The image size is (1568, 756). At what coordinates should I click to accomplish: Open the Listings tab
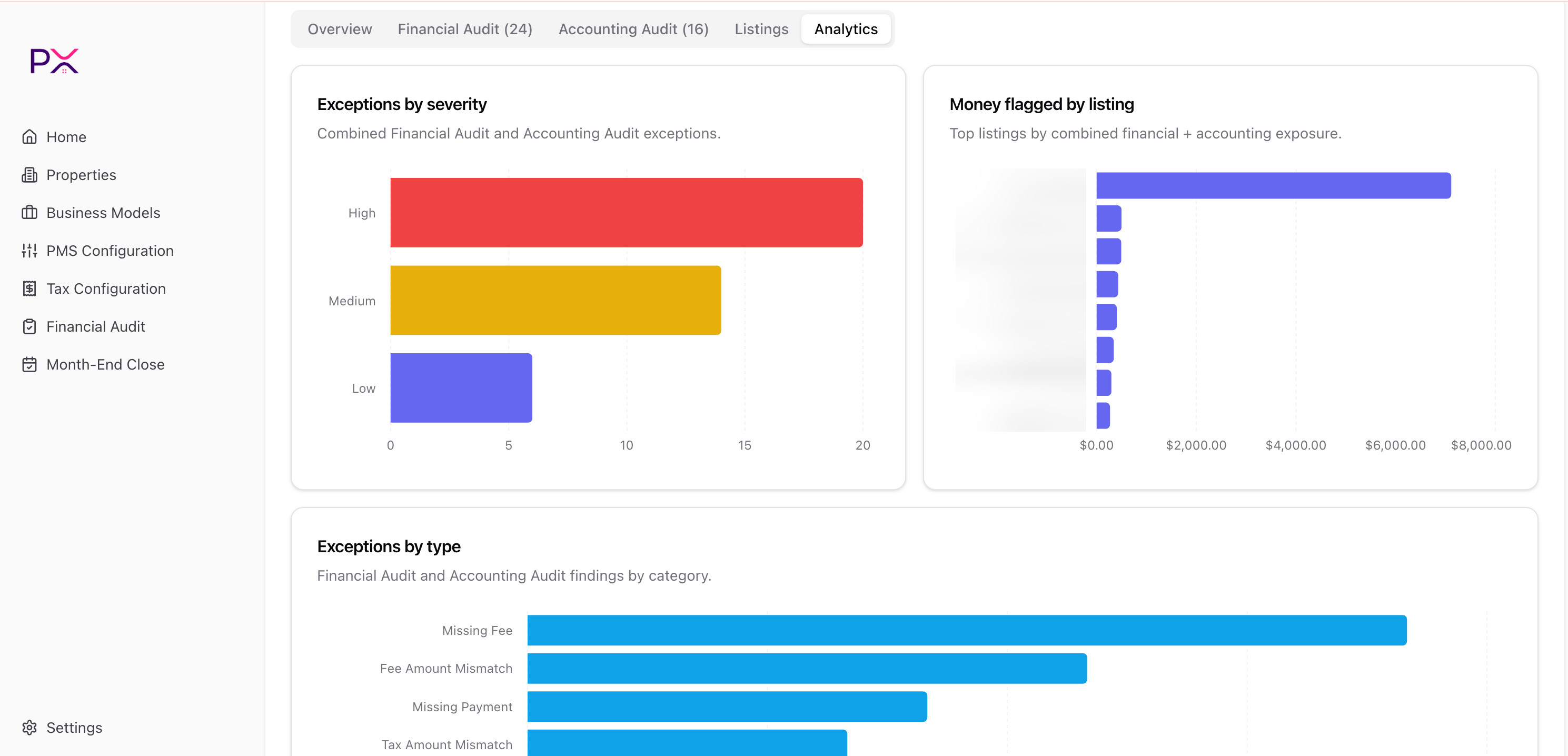[x=761, y=29]
